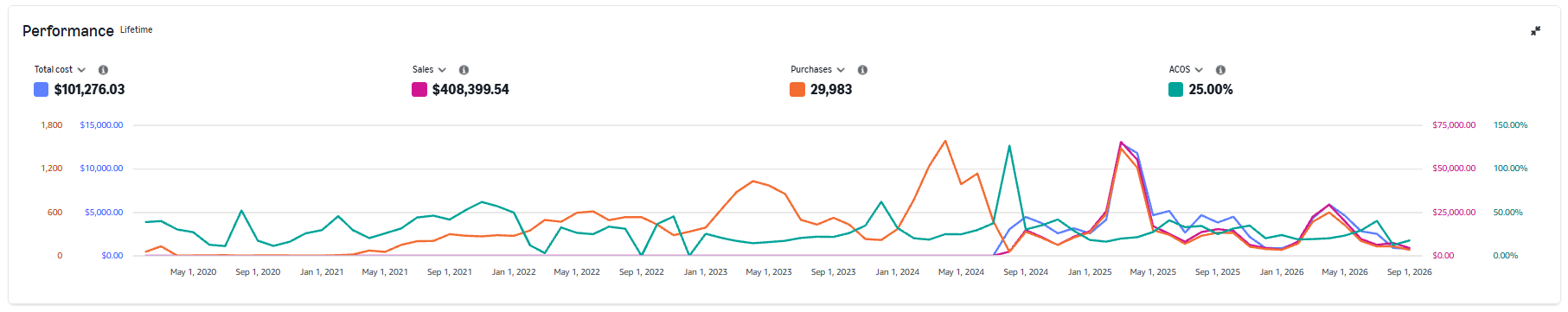Click the May 1, 2022 axis label
1568x312 pixels.
coord(577,272)
